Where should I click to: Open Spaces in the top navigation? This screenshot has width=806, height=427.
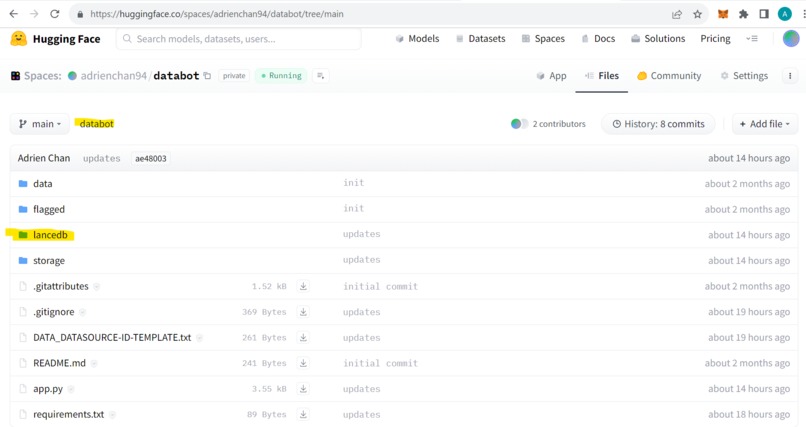pos(543,39)
